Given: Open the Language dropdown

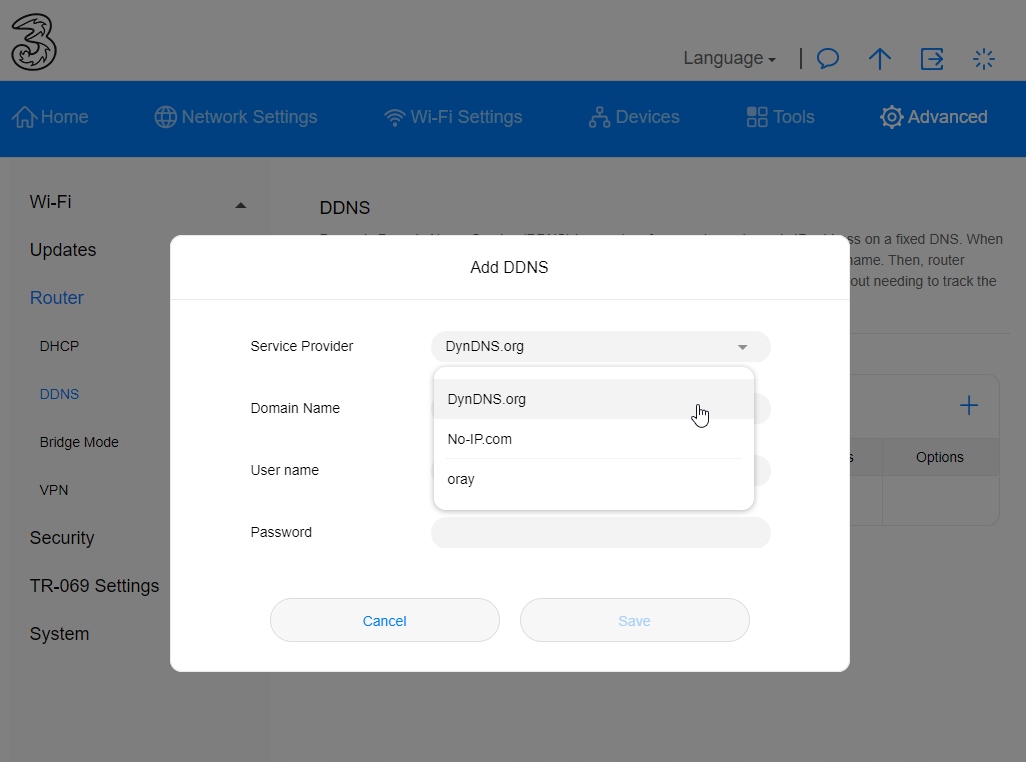Looking at the screenshot, I should [730, 58].
